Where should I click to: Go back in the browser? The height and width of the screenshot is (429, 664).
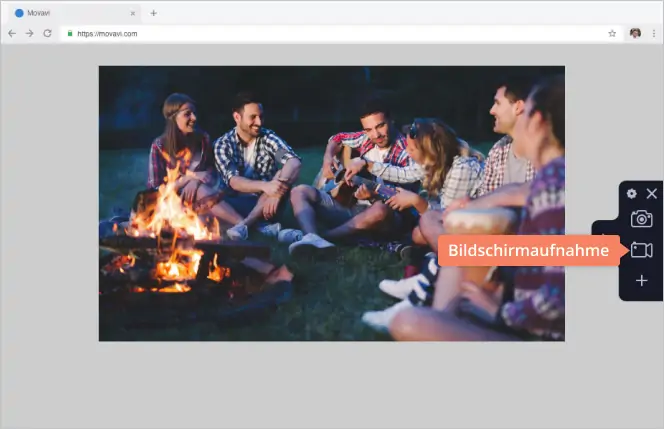[x=12, y=33]
